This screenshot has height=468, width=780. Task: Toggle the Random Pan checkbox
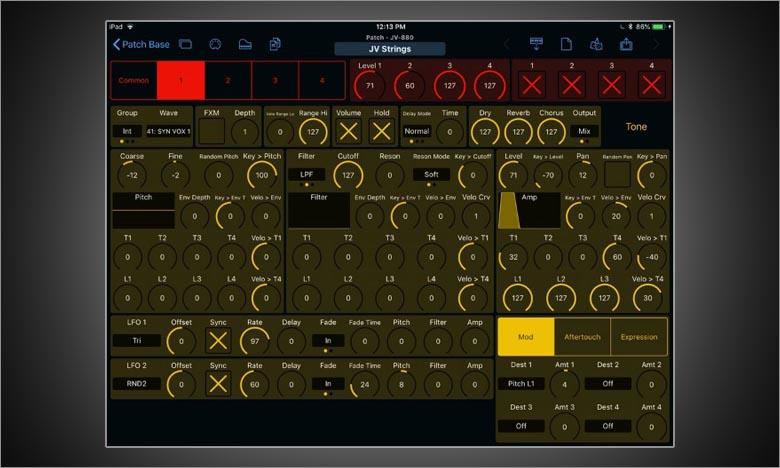[x=617, y=175]
